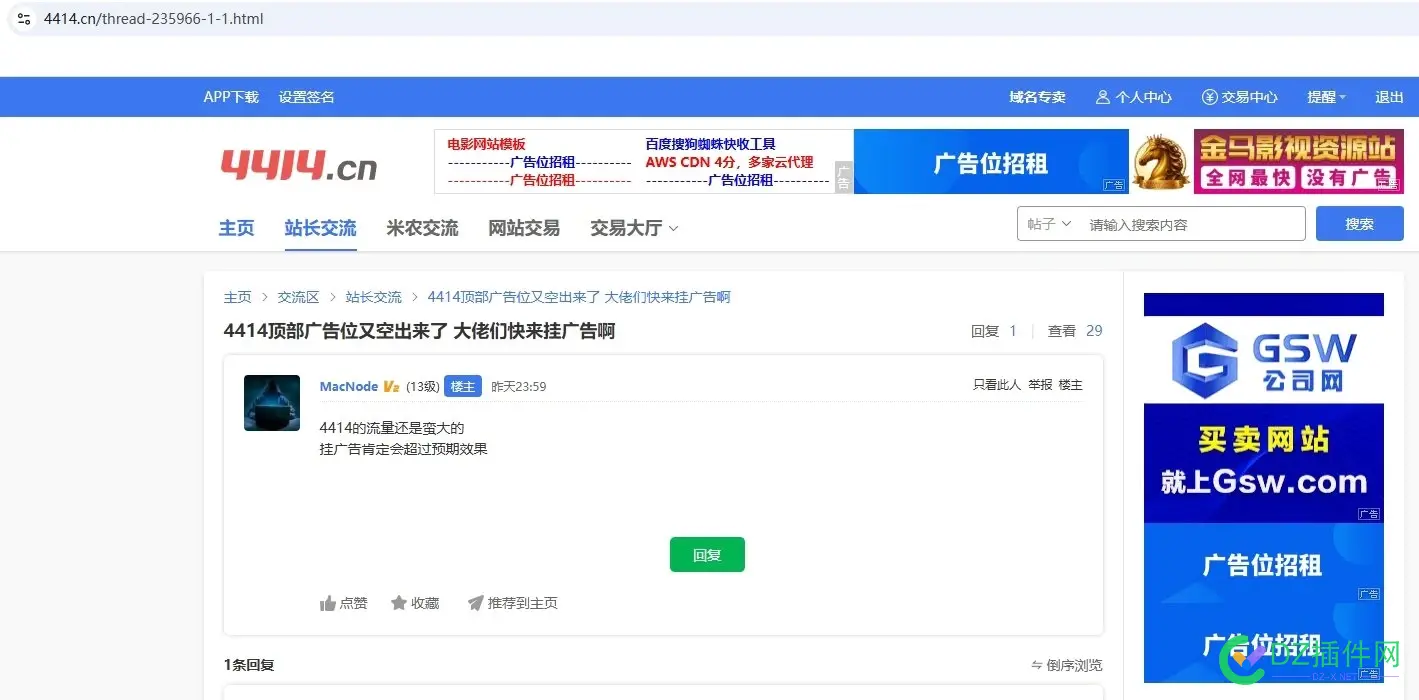Switch to the 站长交流 tab
1419x700 pixels.
(x=320, y=227)
